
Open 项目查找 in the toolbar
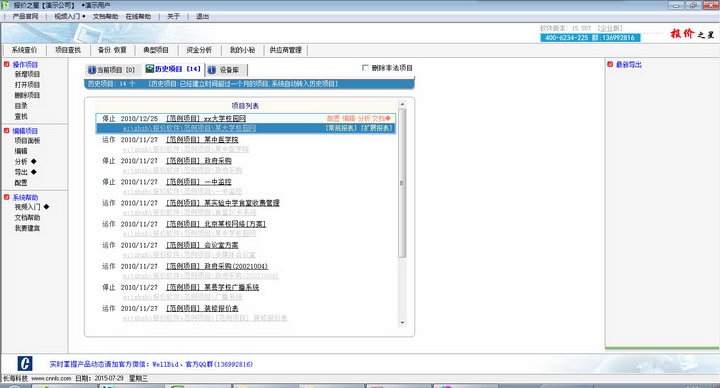pyautogui.click(x=68, y=50)
